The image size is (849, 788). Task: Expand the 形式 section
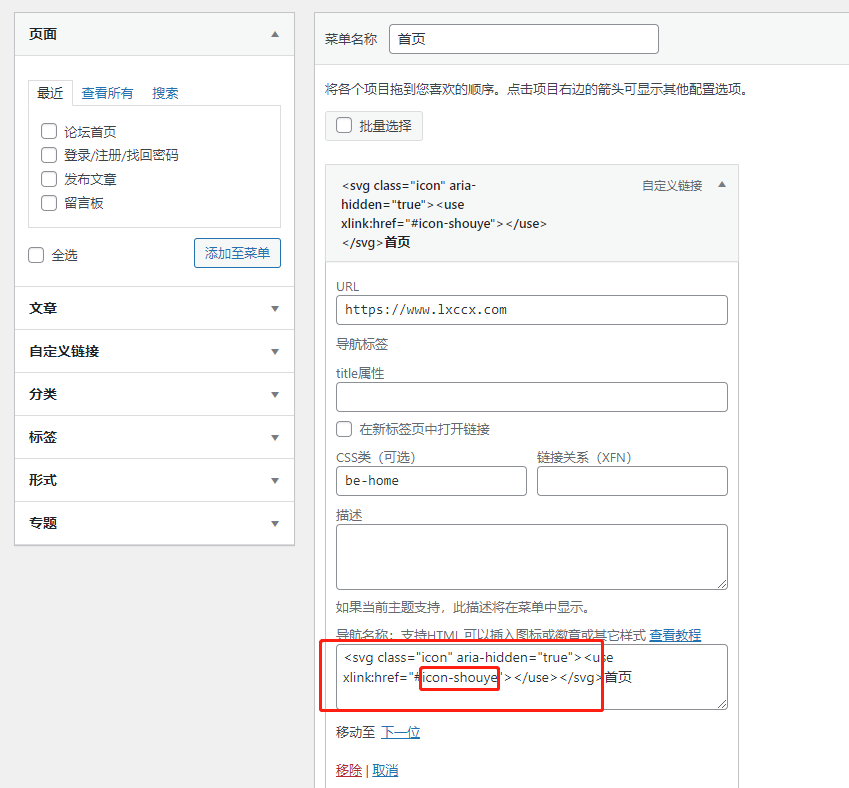pyautogui.click(x=275, y=481)
